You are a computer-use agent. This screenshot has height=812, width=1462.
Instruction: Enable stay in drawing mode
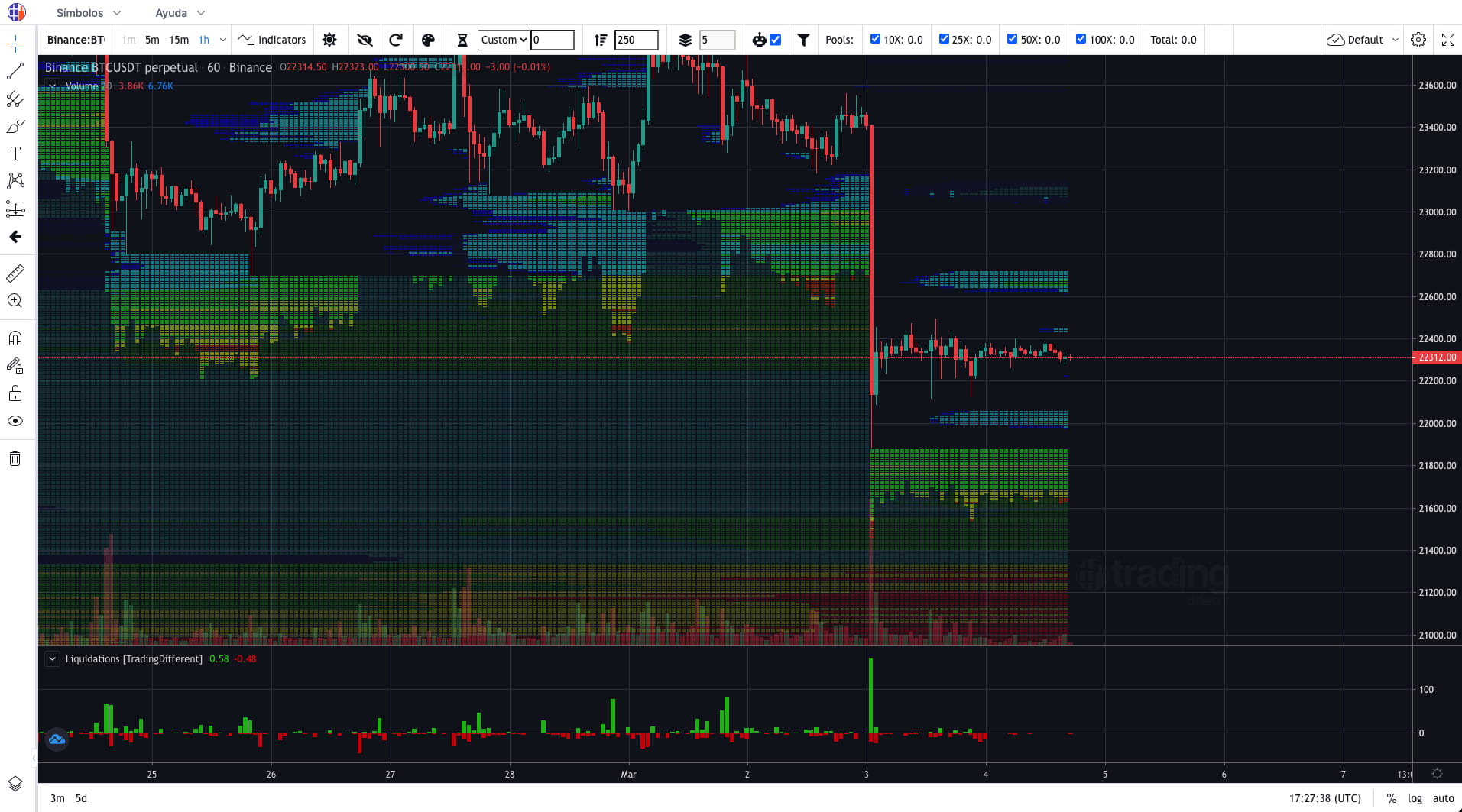(15, 366)
